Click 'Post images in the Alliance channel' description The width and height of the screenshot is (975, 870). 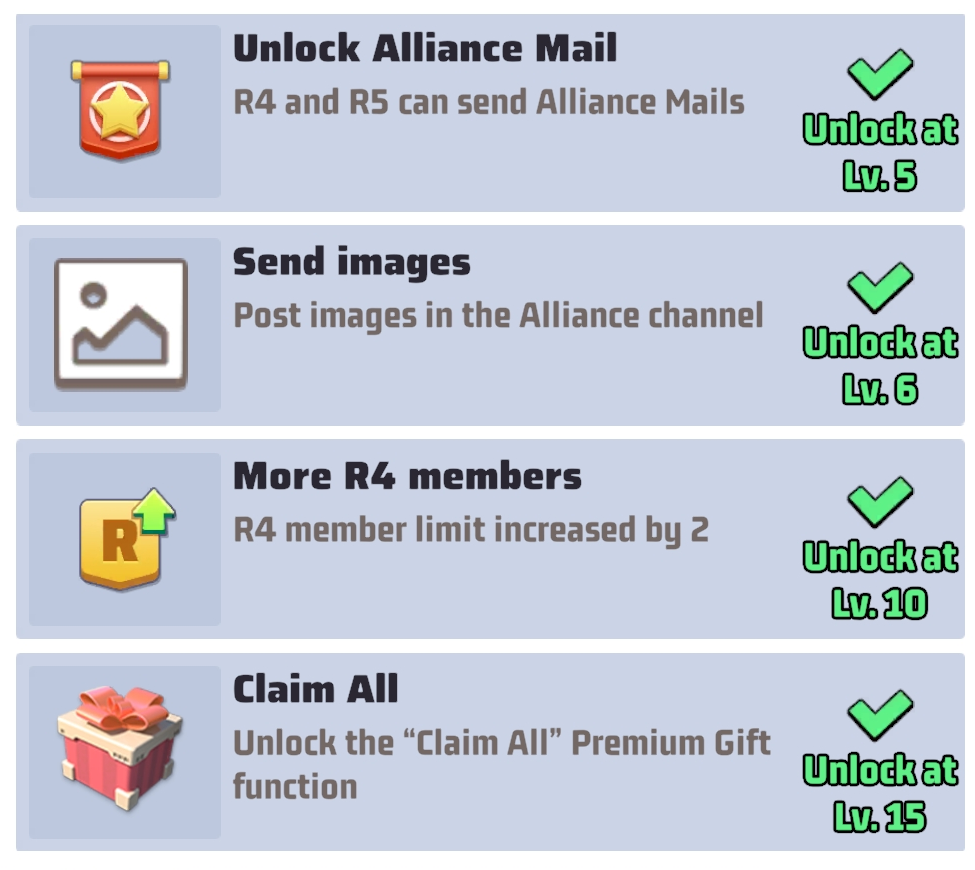click(498, 316)
